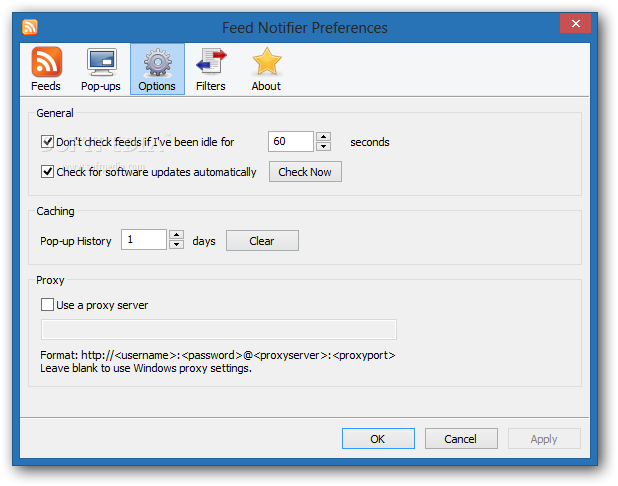
Task: Close the Feed Notifier Preferences window
Action: (575, 24)
